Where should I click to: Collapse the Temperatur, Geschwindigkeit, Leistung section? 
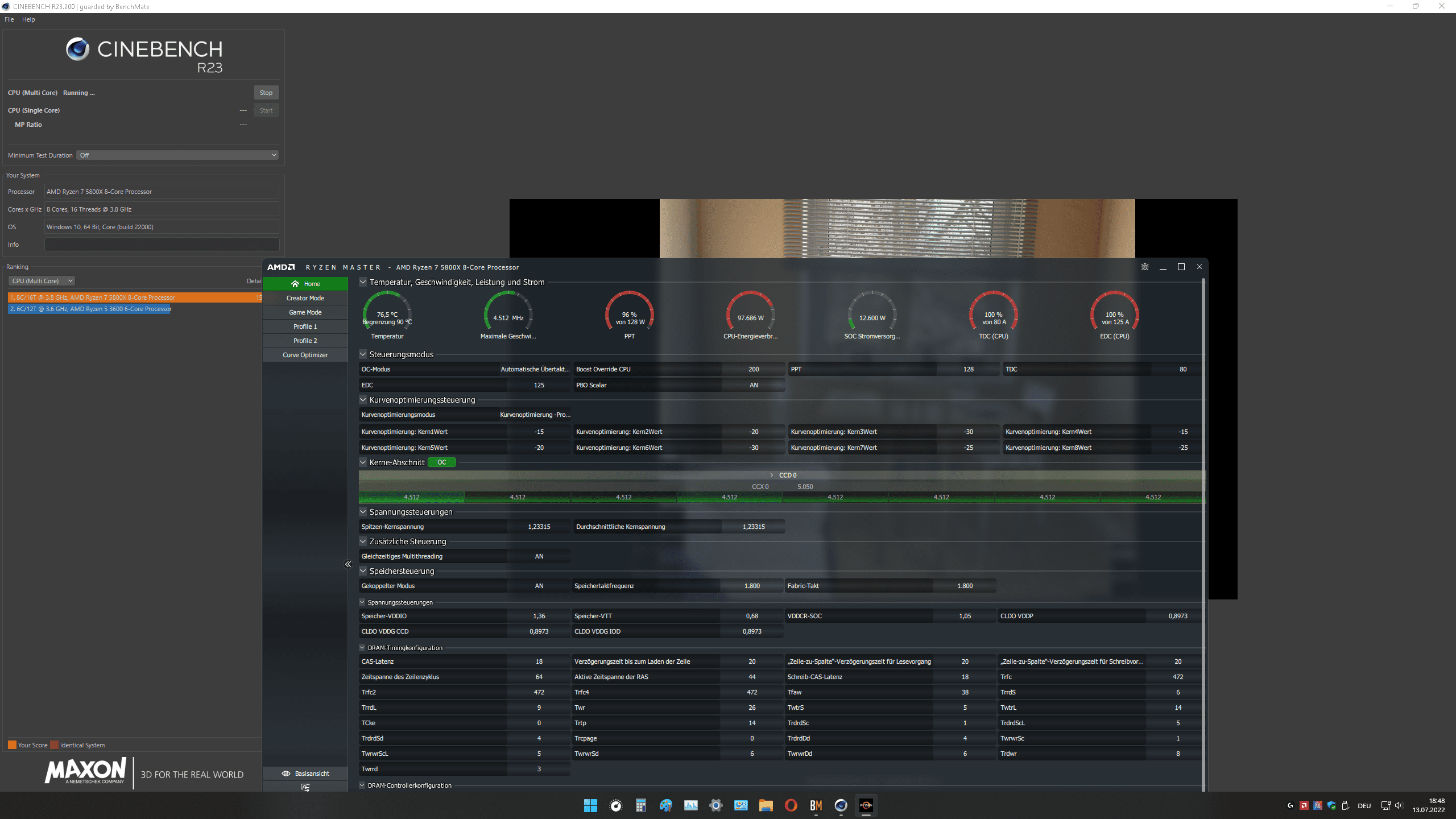[x=363, y=282]
